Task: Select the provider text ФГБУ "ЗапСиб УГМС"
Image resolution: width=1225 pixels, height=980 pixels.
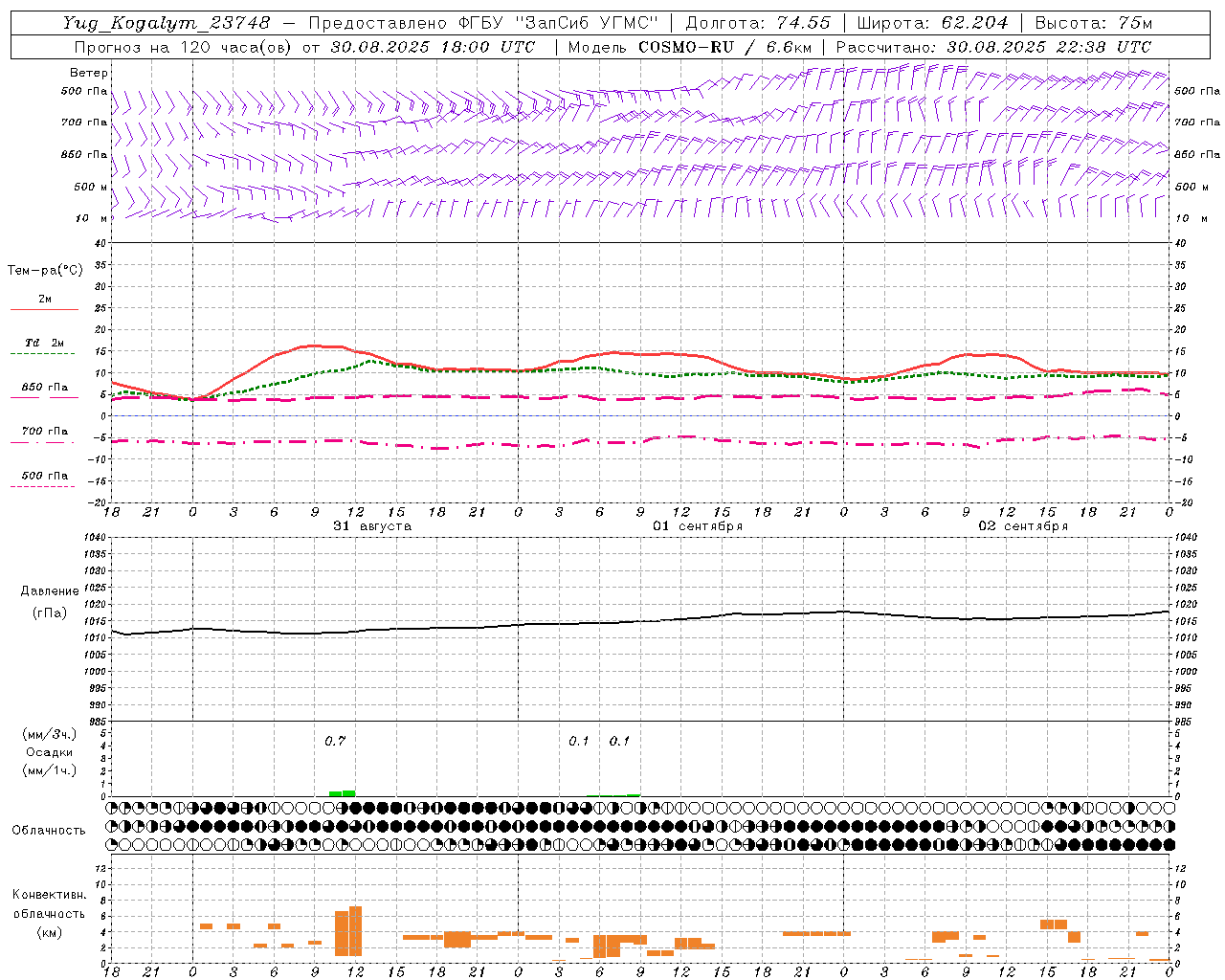Action: tap(559, 23)
